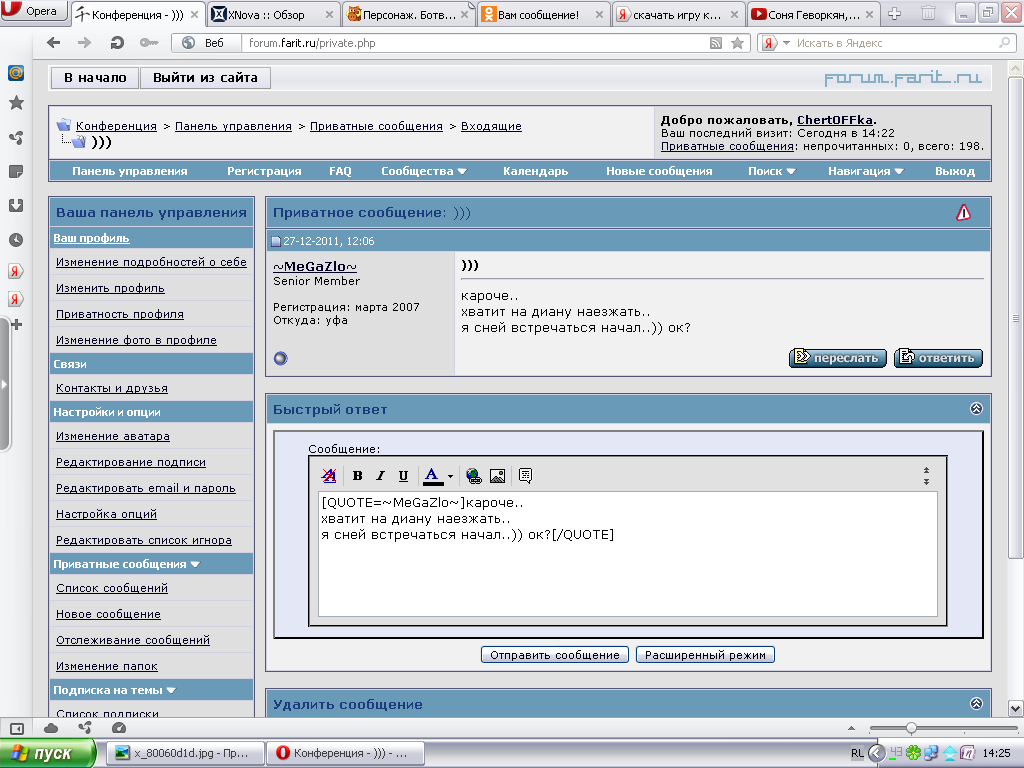Viewport: 1024px width, 768px height.
Task: Insert a hyperlink with the globe icon
Action: (x=474, y=475)
